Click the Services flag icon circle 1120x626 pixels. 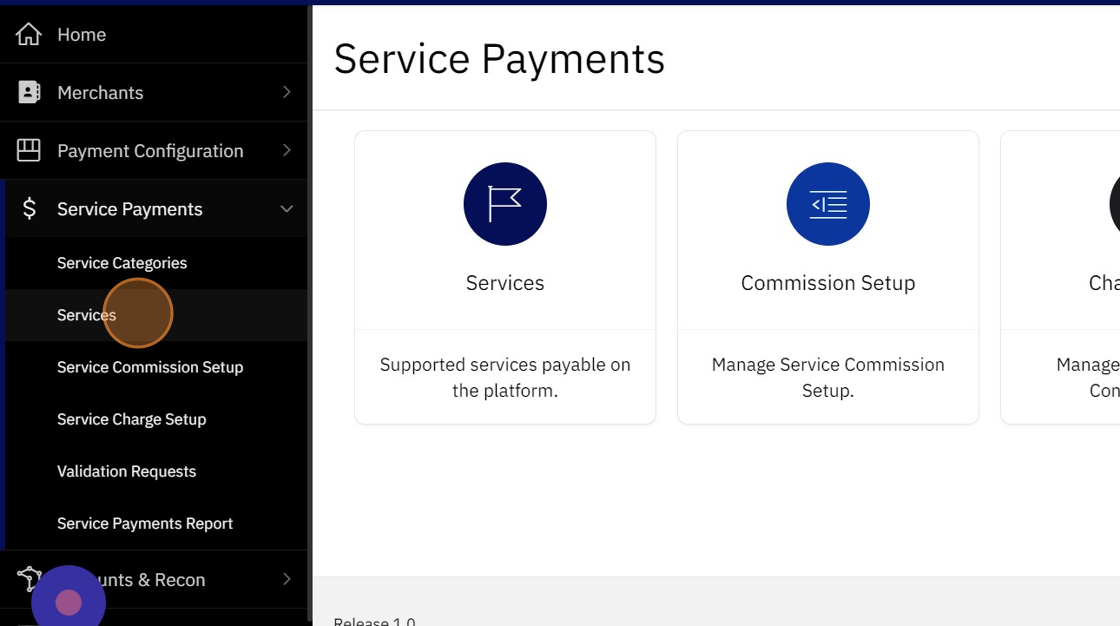[505, 204]
